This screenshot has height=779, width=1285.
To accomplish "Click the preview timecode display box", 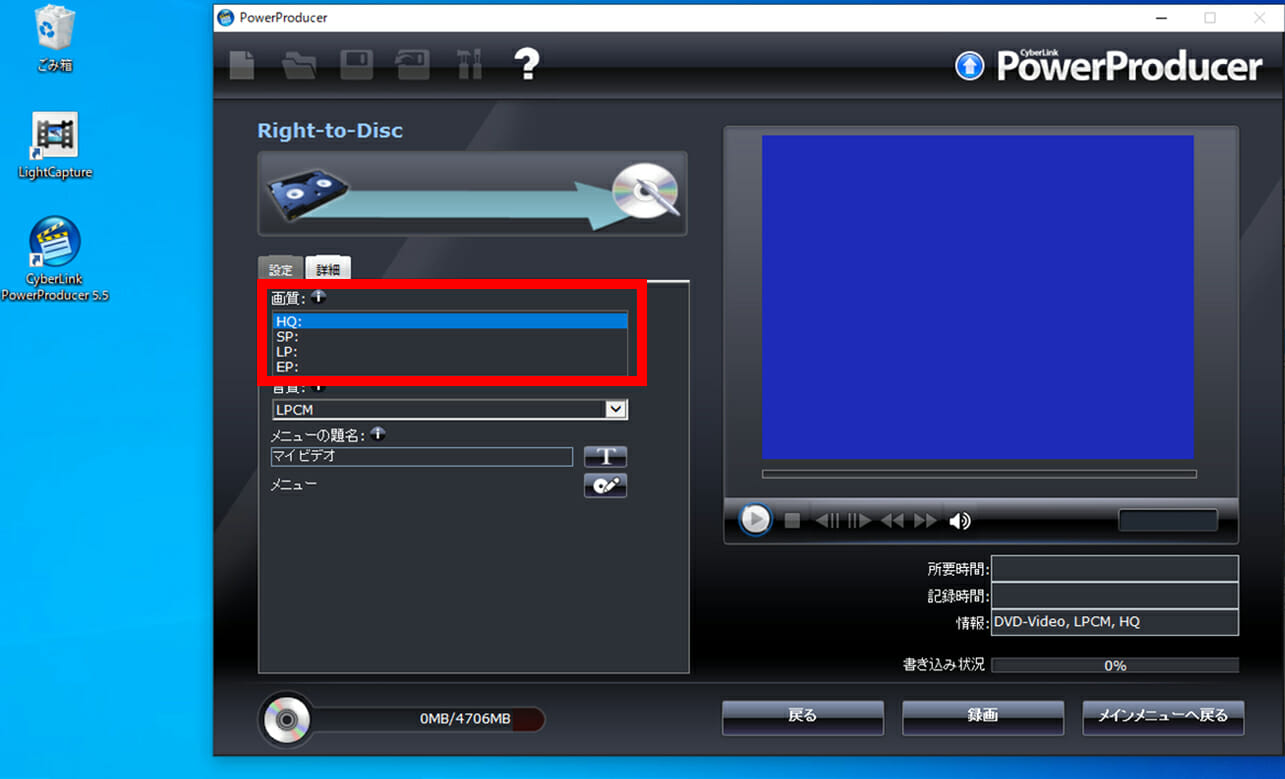I will (1168, 520).
